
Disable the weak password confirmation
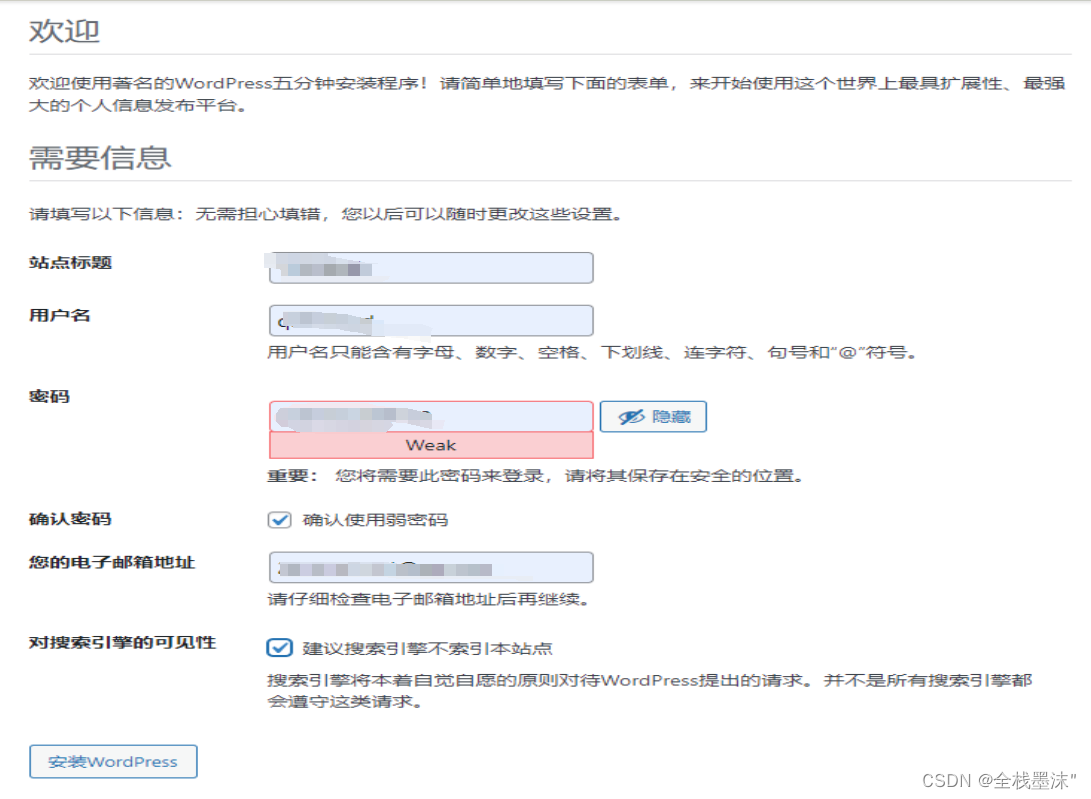(x=278, y=519)
